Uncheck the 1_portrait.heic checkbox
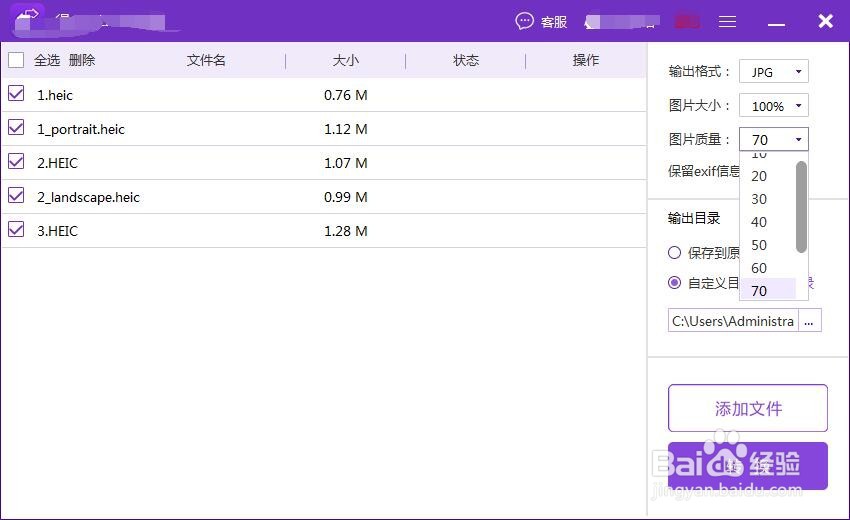850x520 pixels. coord(16,128)
